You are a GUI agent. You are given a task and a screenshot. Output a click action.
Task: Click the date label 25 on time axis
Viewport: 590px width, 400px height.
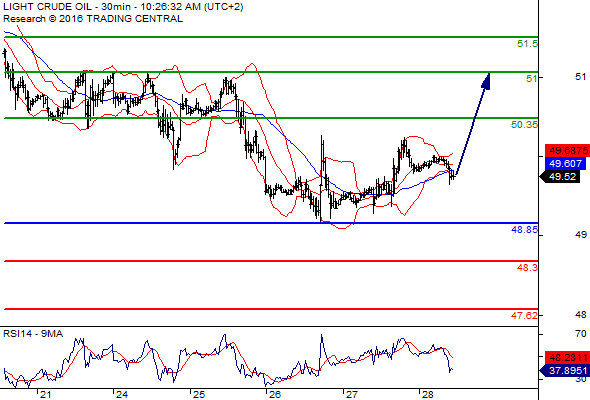pos(198,394)
